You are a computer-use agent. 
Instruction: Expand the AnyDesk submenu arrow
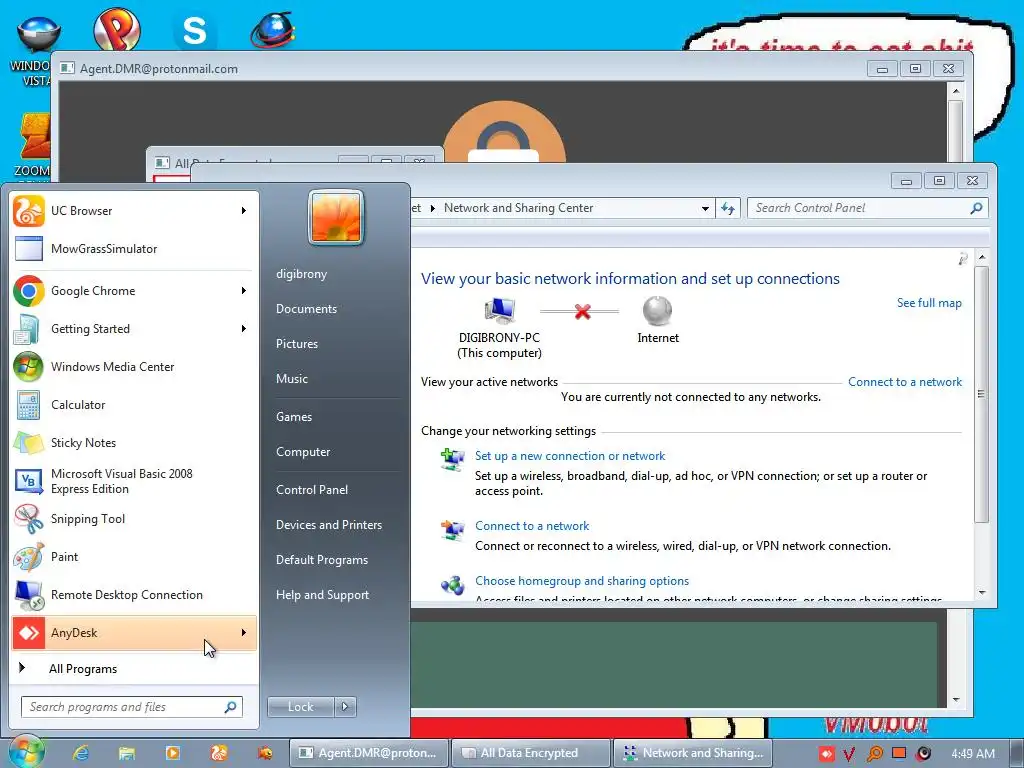[x=244, y=632]
